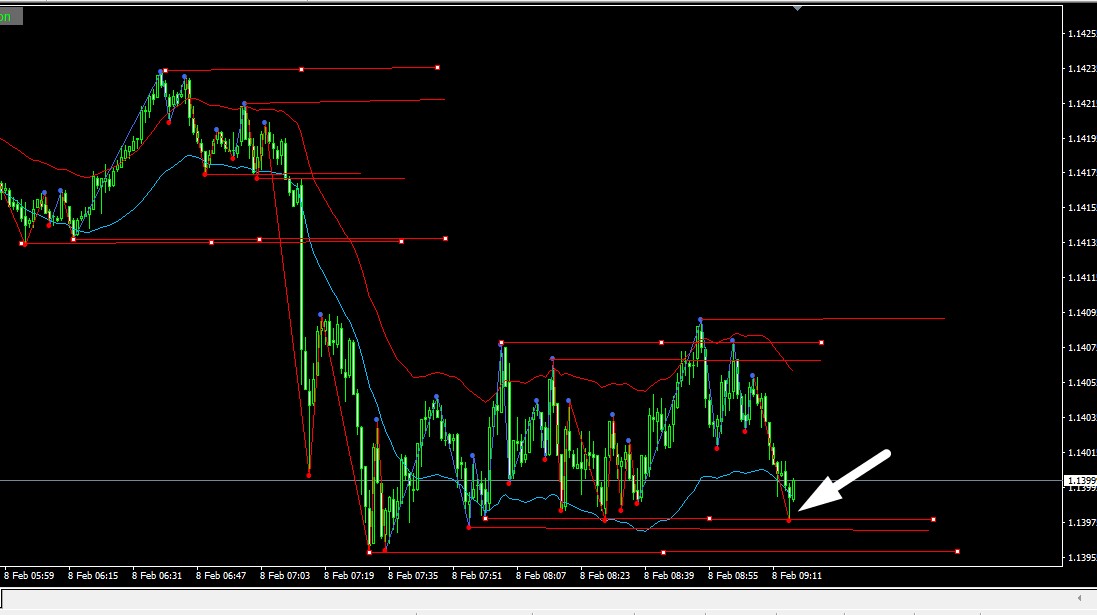This screenshot has width=1097, height=615.
Task: Click the 1.1405 price axis label
Action: 1082,383
